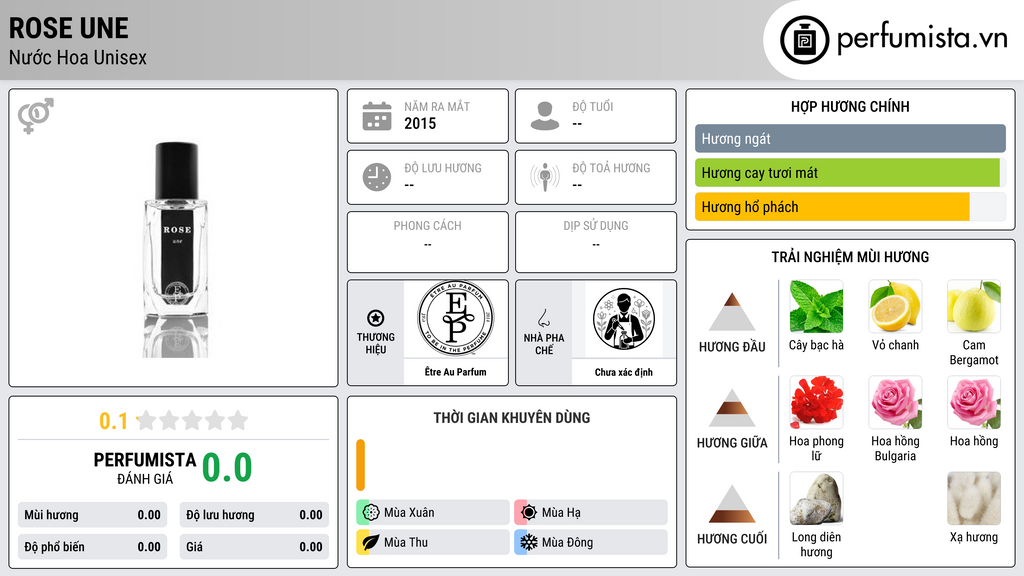Open the Cây bạc hà note thumbnail

click(816, 307)
